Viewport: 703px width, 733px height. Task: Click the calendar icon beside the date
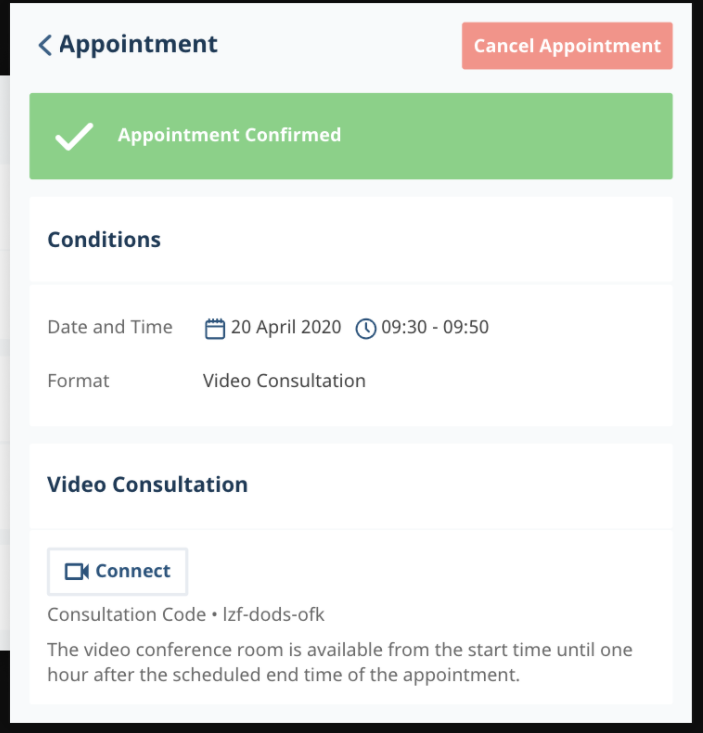click(215, 328)
